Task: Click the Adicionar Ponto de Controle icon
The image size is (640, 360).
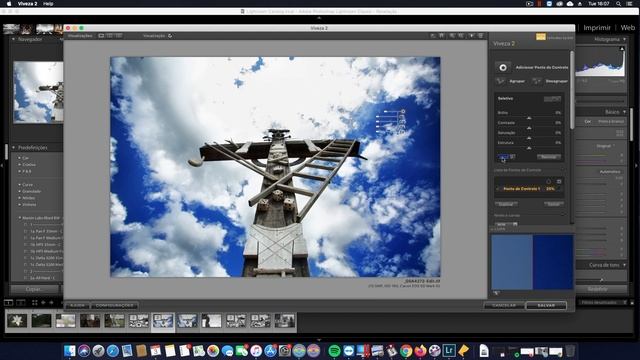Action: (x=503, y=67)
